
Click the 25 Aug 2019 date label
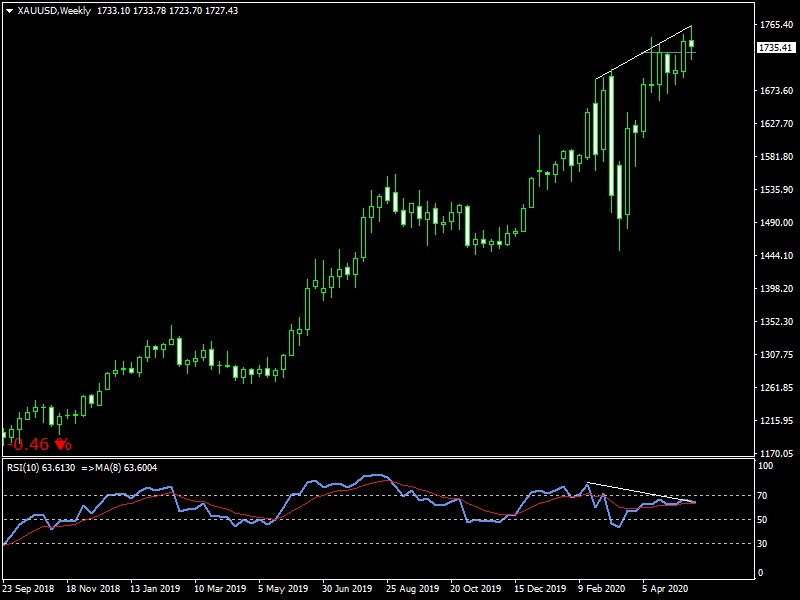(x=412, y=589)
